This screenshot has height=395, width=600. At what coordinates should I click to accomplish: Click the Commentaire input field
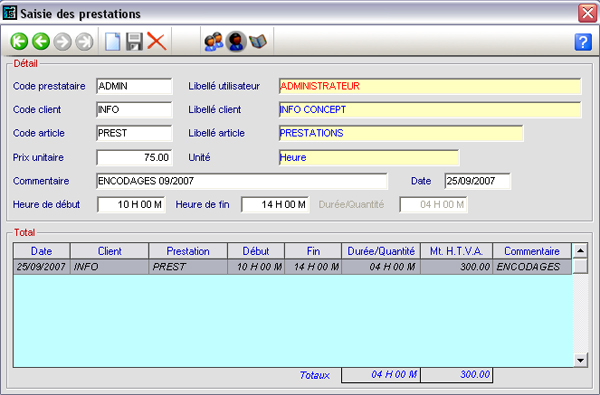242,181
